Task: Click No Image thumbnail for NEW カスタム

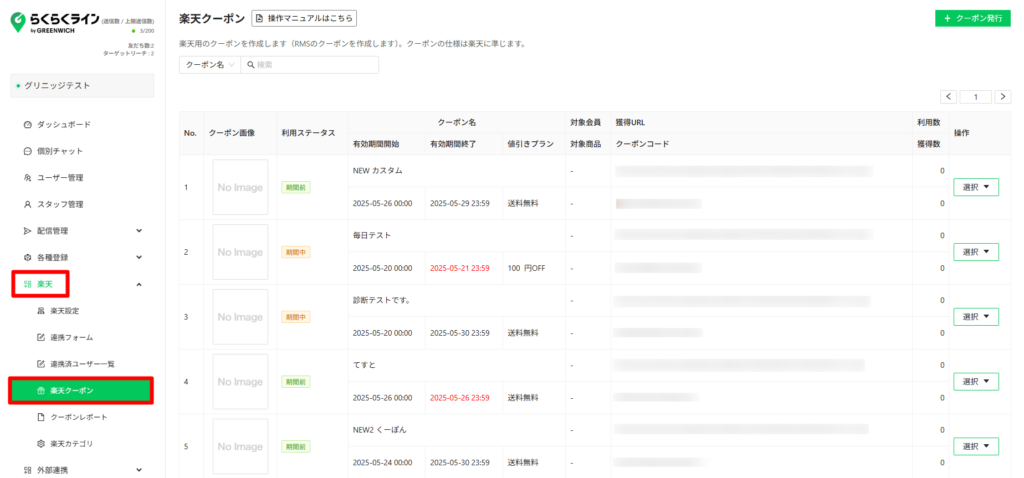Action: tap(240, 187)
